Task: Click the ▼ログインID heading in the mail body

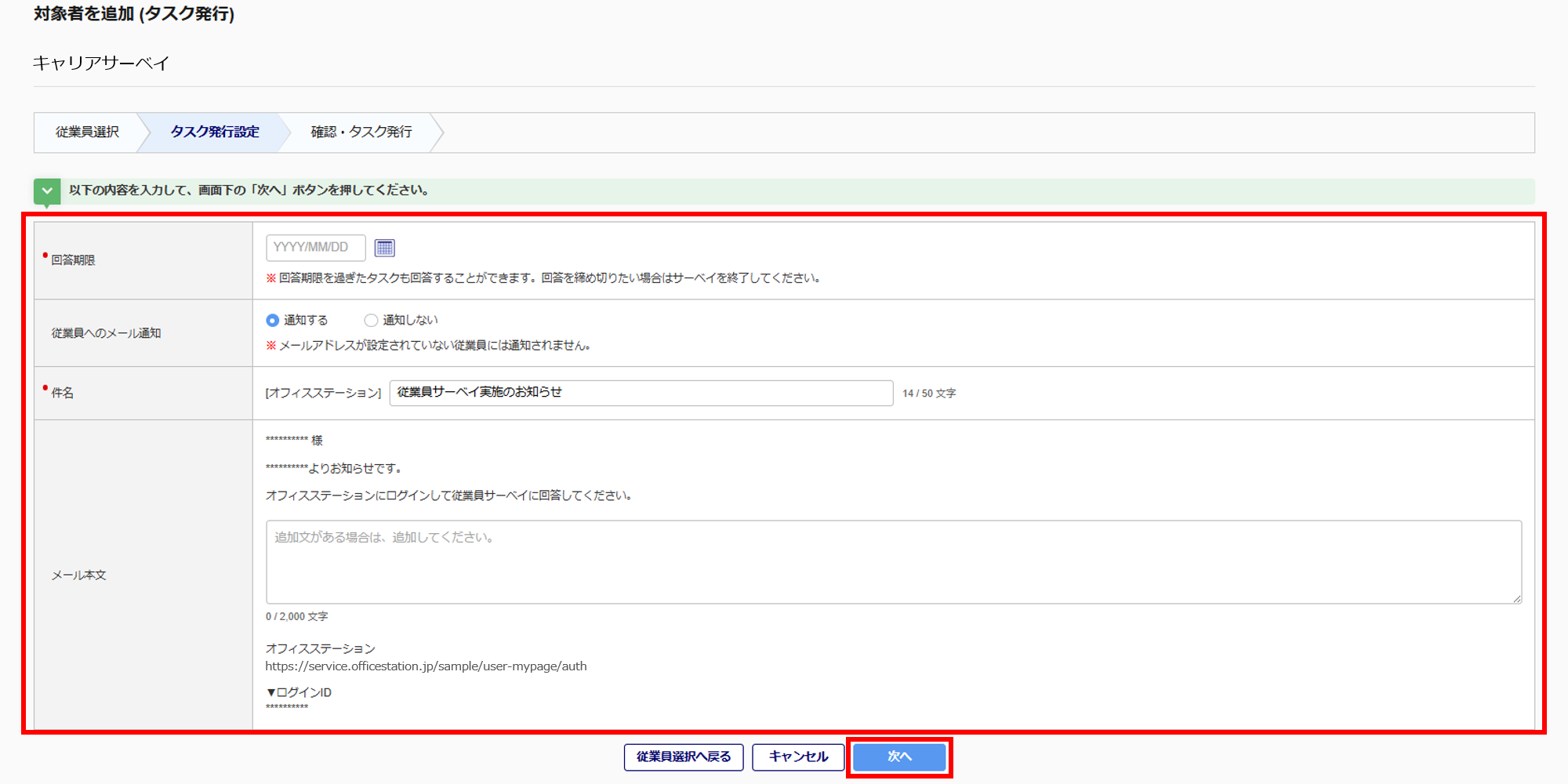Action: [x=299, y=692]
